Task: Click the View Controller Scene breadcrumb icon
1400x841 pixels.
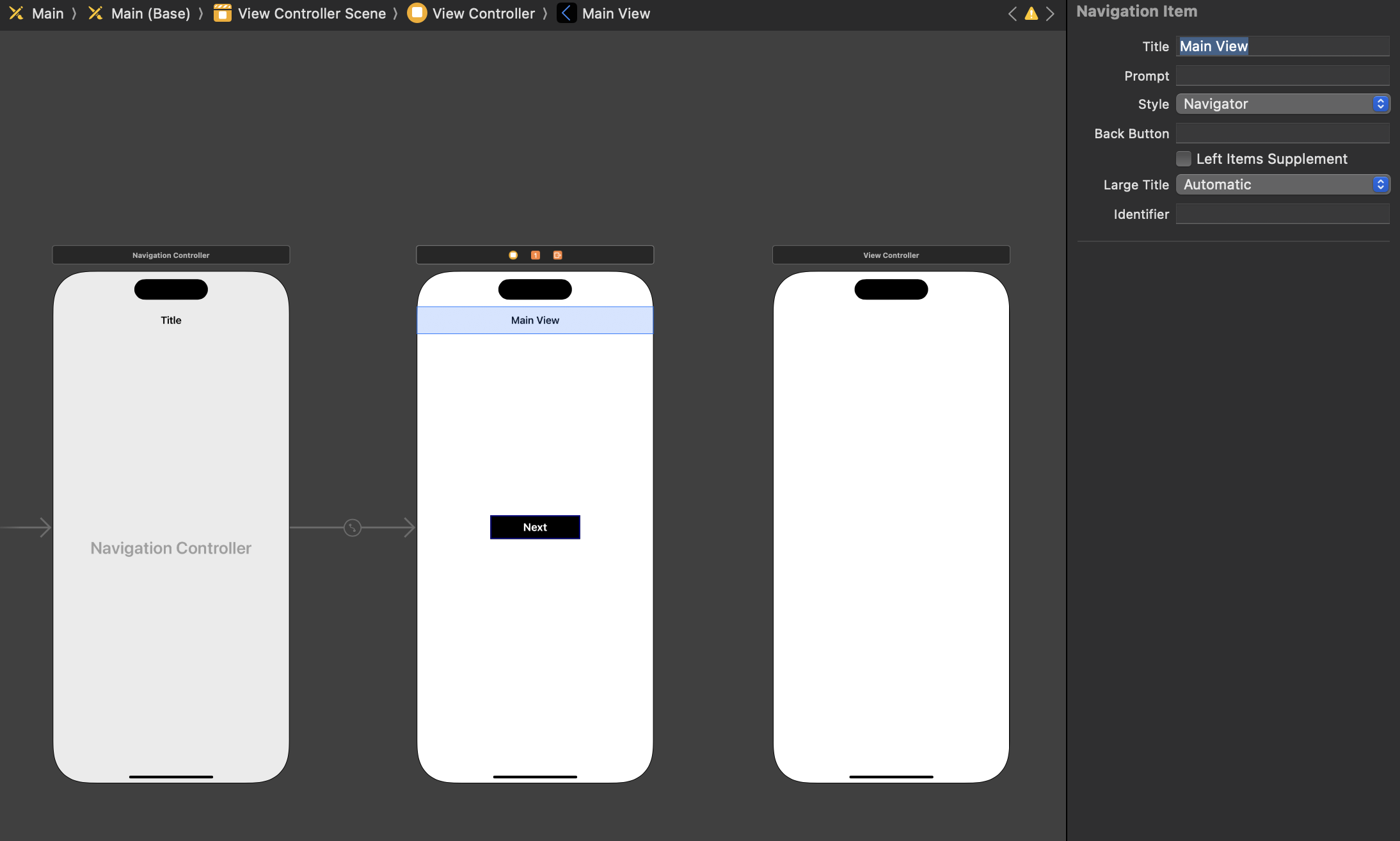Action: click(223, 13)
